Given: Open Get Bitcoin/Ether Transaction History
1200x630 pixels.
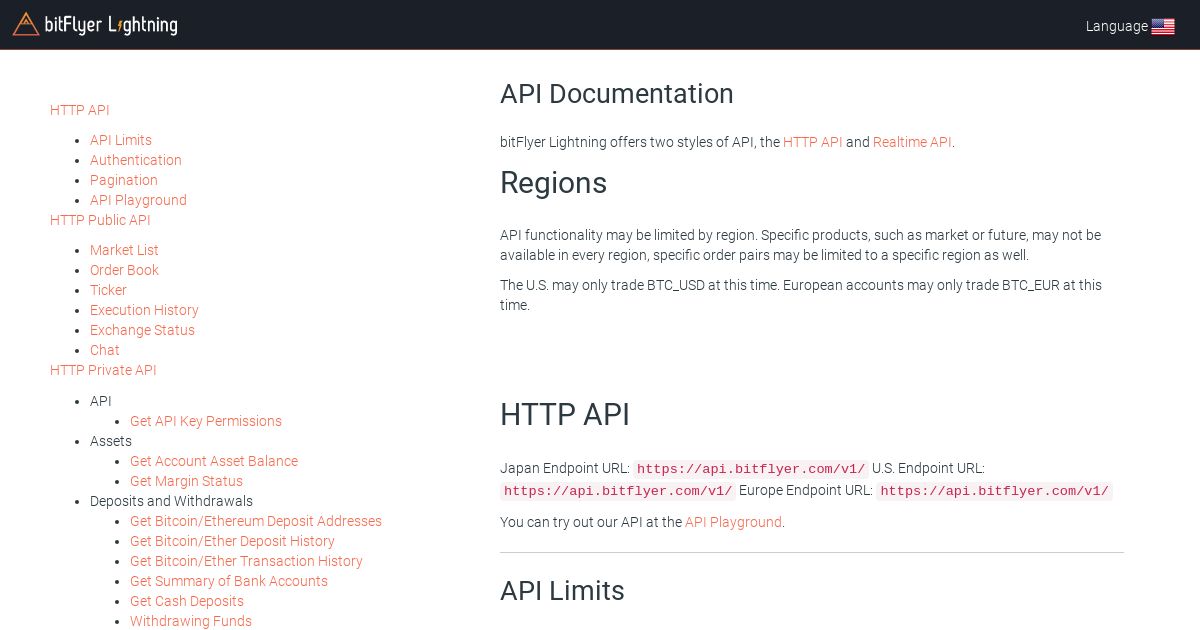Looking at the screenshot, I should tap(246, 561).
